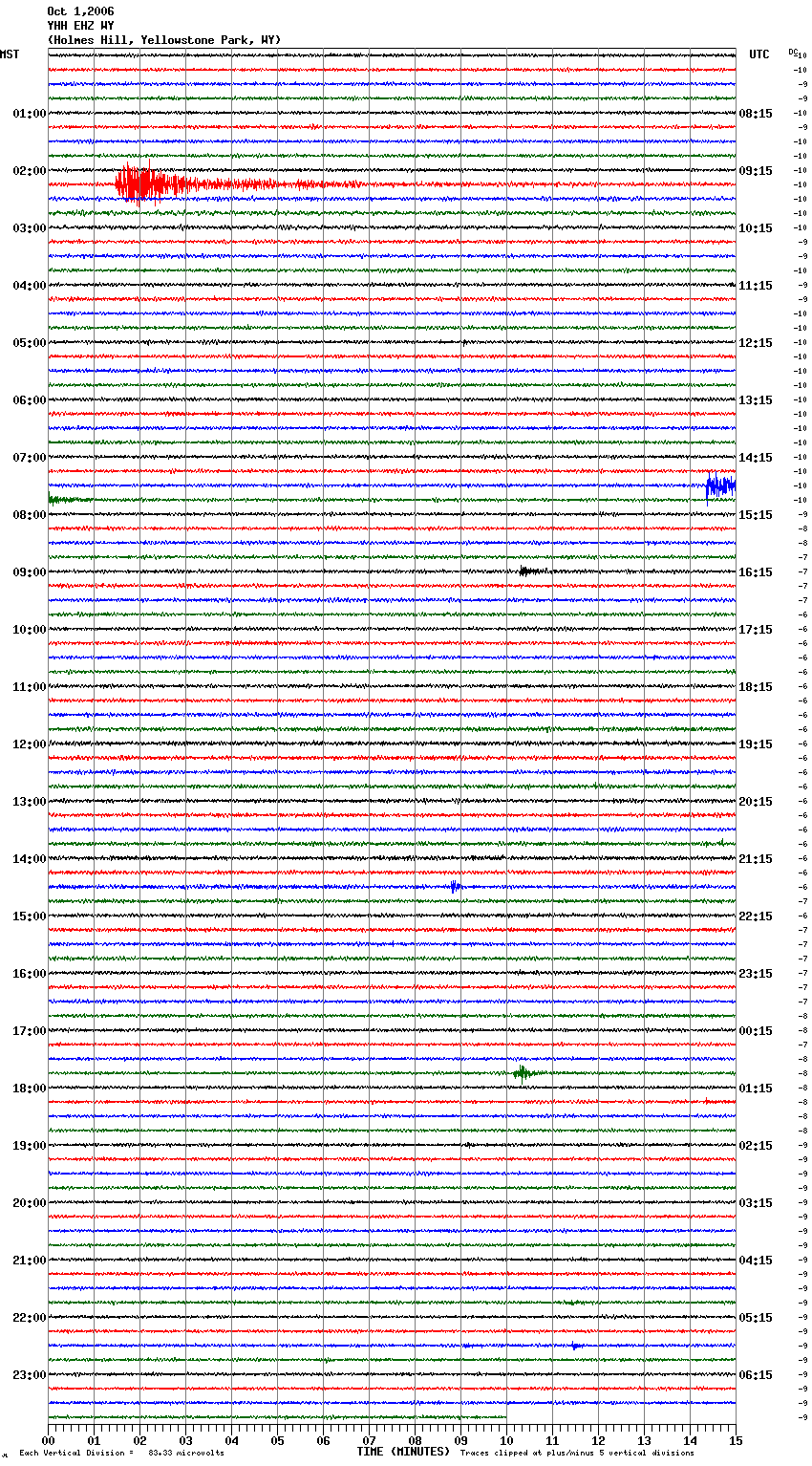Click the blue event burst after 07:00

(x=720, y=486)
